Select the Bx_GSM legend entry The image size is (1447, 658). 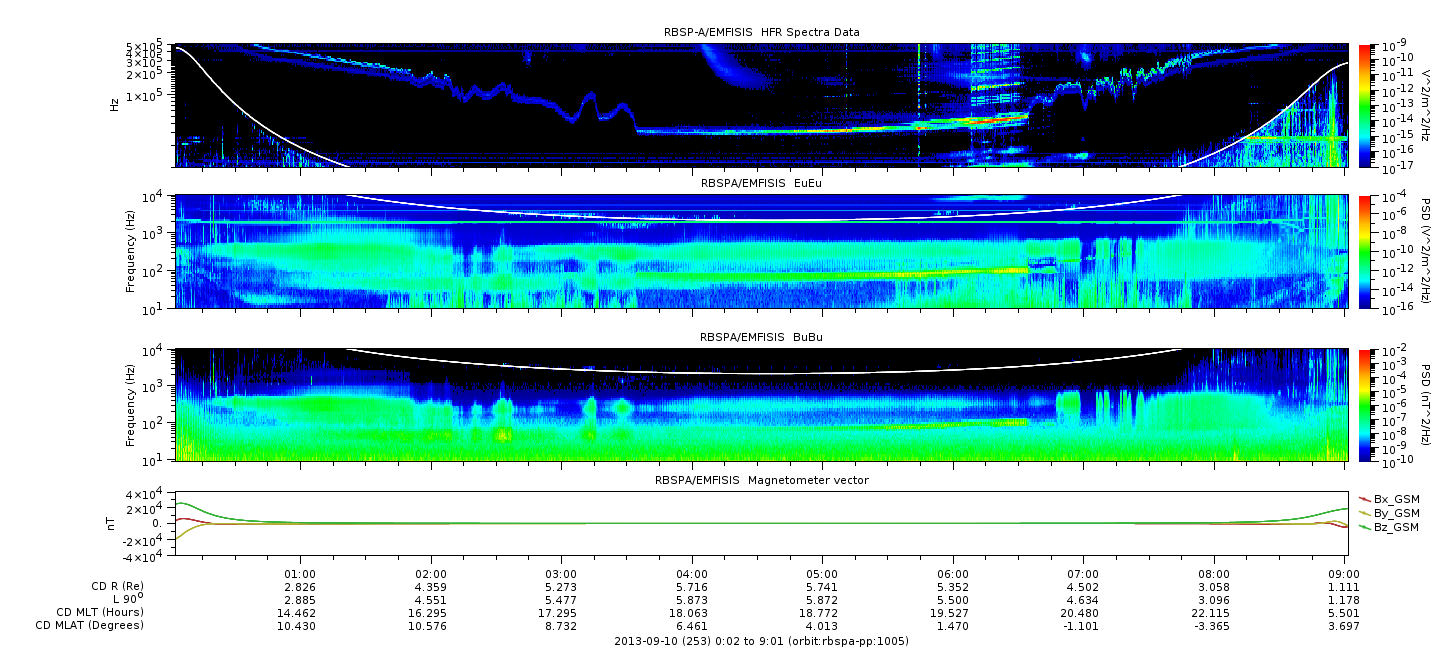pos(1388,499)
